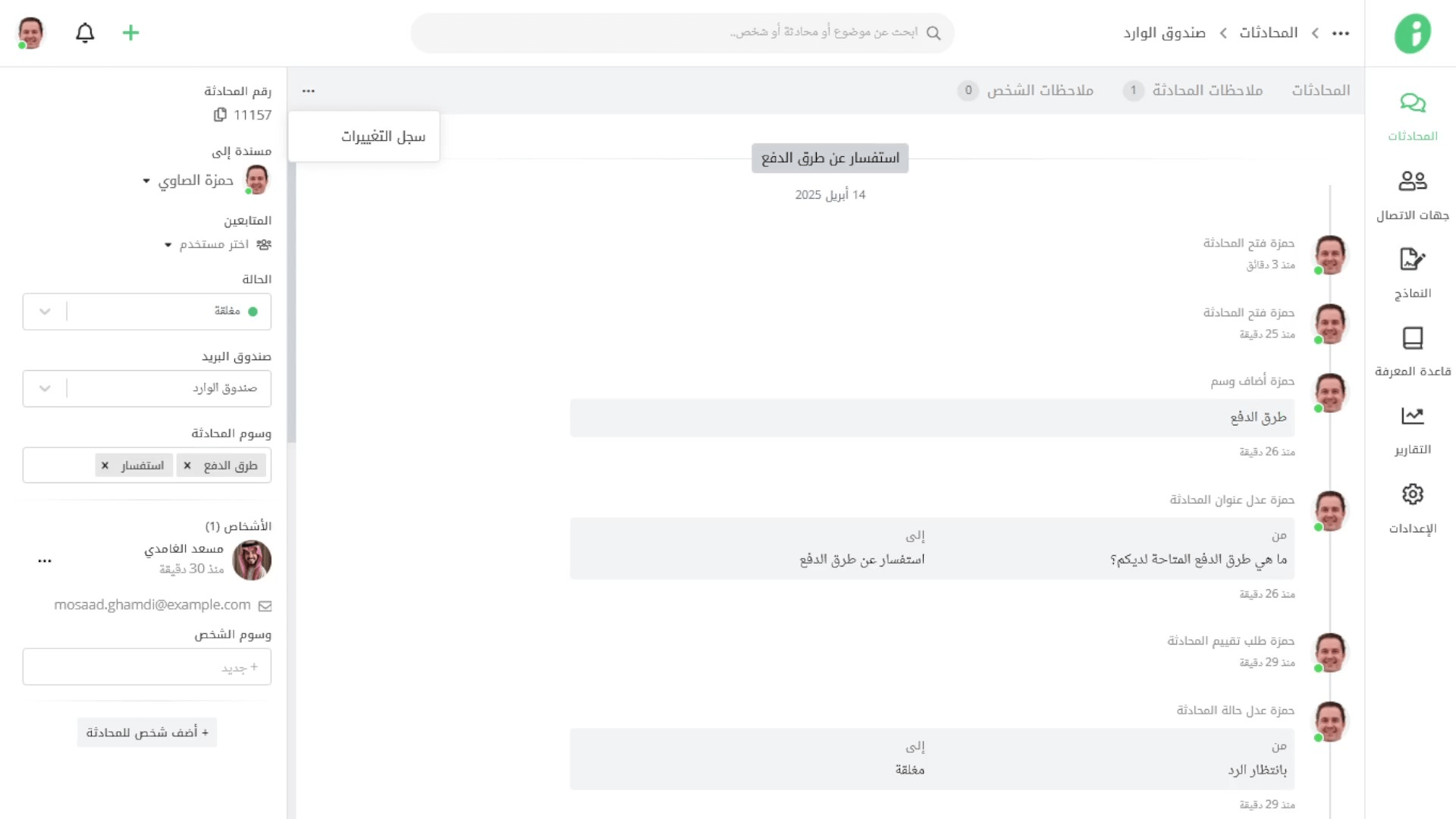Open the conversations icon in sidebar
Image resolution: width=1456 pixels, height=819 pixels.
[1412, 103]
